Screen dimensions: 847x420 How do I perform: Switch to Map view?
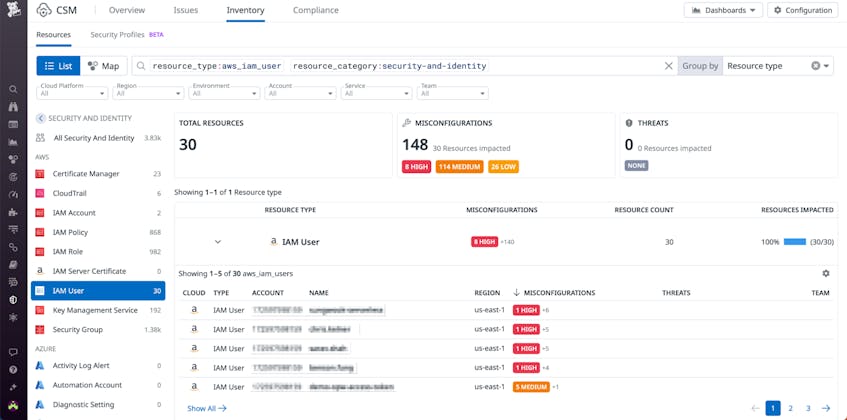point(104,66)
